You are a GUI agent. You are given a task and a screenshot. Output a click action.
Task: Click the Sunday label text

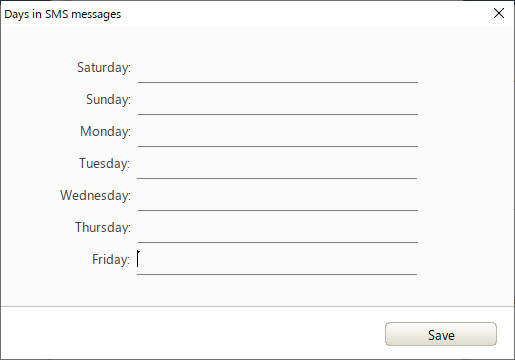(x=108, y=100)
